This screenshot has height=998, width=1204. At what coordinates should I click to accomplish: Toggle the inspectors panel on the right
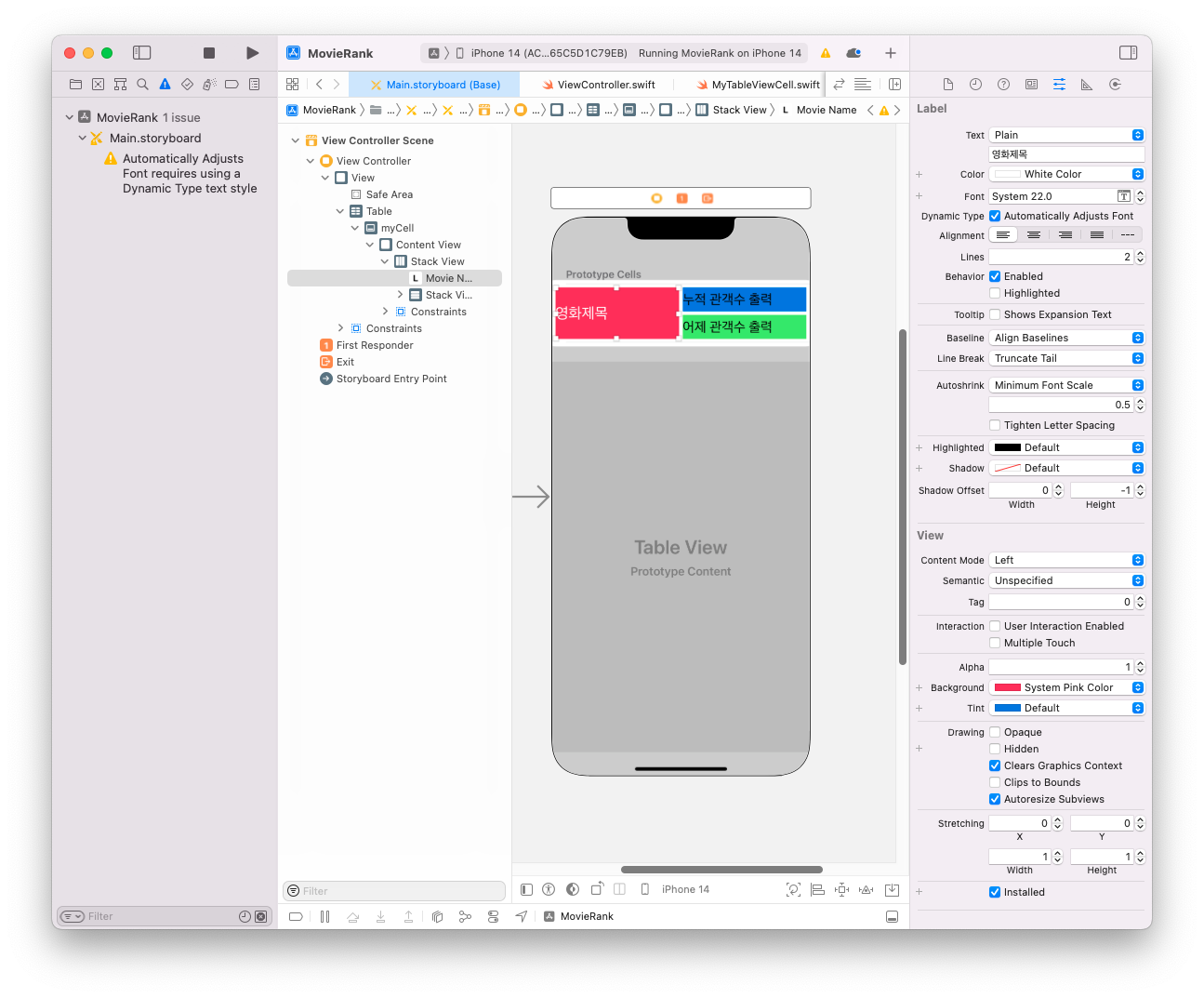pos(1129,53)
